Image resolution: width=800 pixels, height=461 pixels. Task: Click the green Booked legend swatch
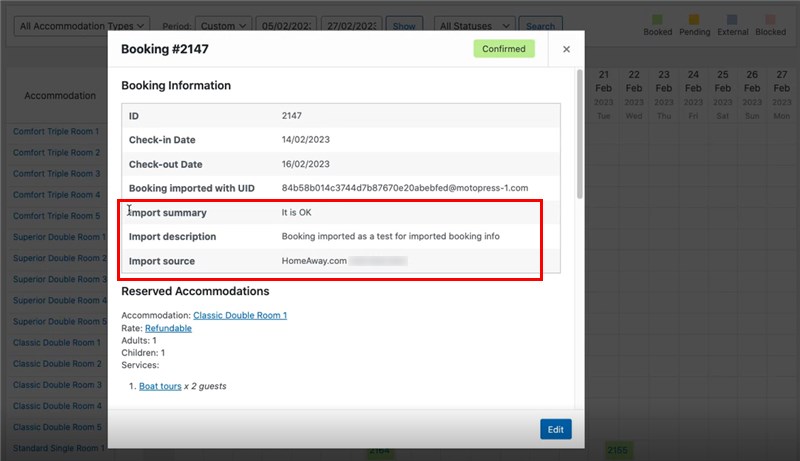(657, 19)
